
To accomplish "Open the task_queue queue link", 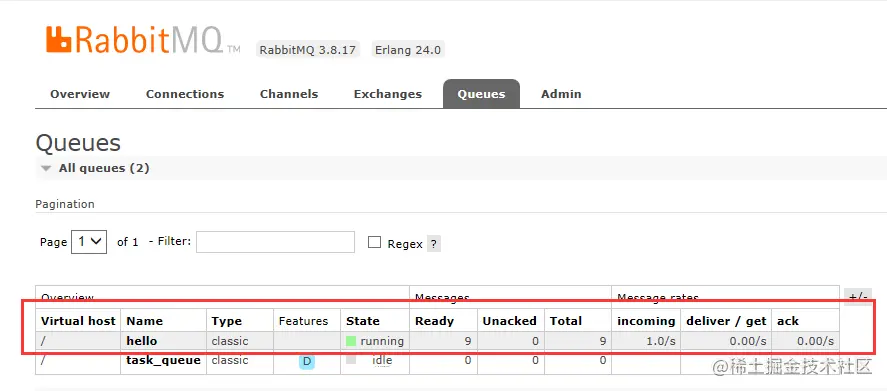I will 163,360.
